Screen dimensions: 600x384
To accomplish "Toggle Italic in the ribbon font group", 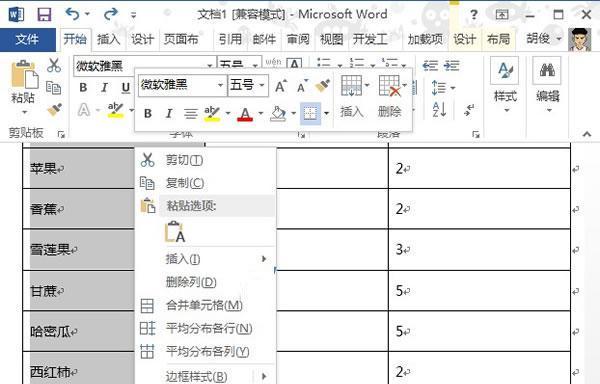I will pyautogui.click(x=104, y=88).
